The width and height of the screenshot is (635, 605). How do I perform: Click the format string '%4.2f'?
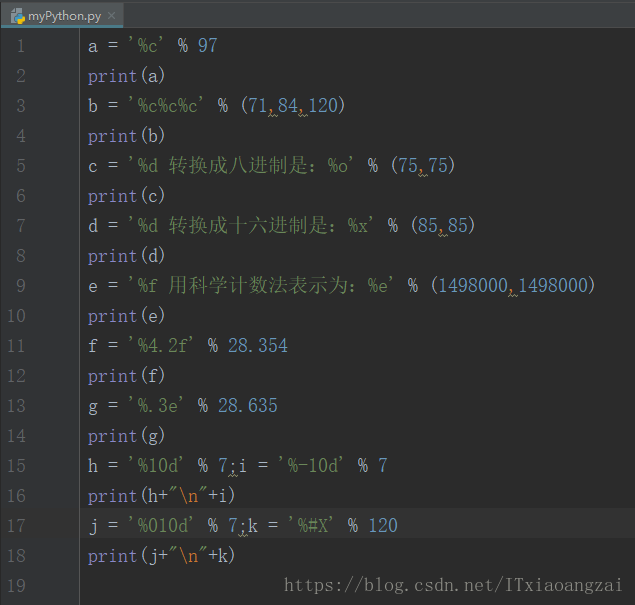point(161,345)
